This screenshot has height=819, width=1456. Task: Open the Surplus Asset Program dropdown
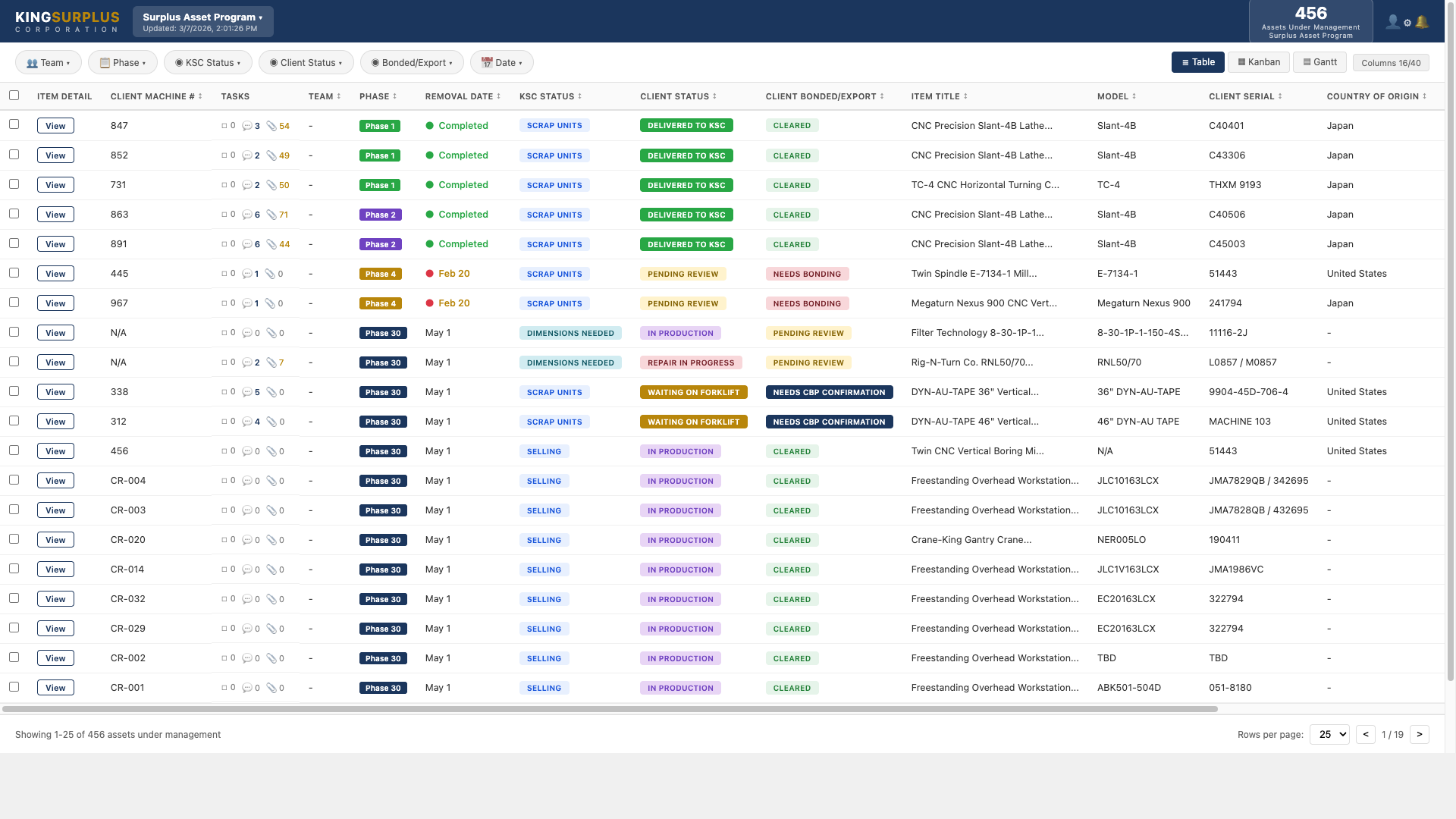(202, 21)
